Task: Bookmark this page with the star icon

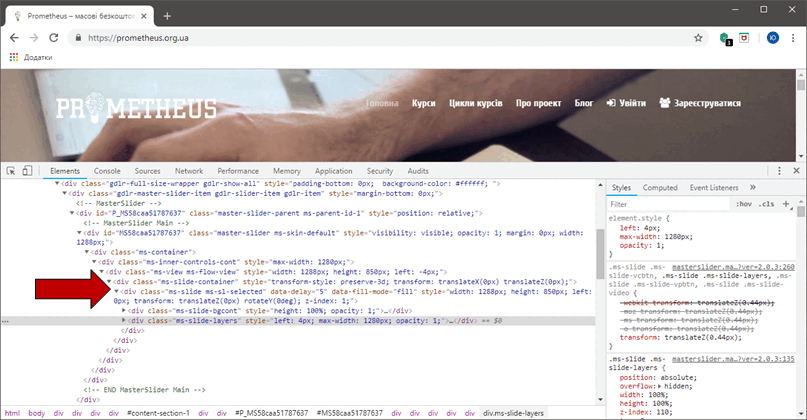Action: point(698,38)
